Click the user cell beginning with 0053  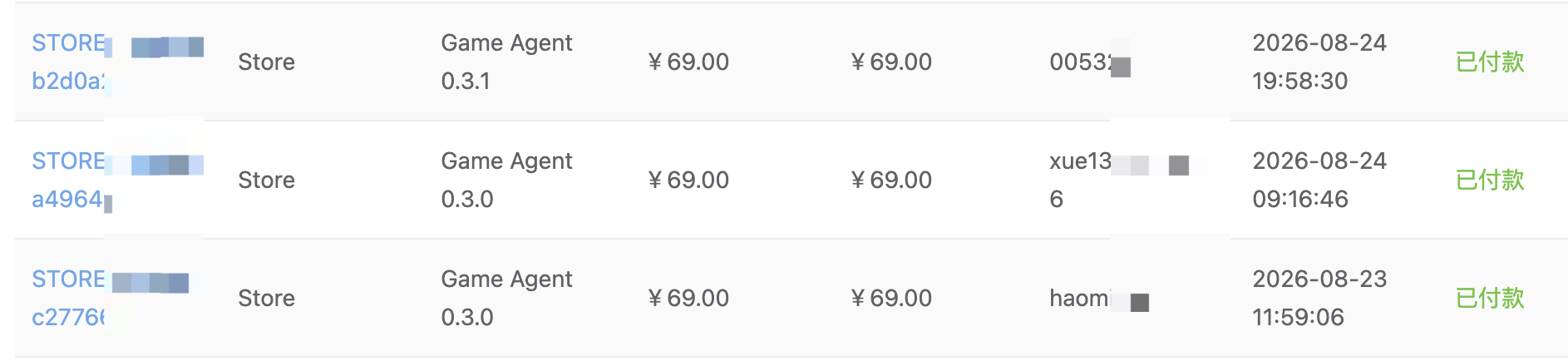point(1090,62)
